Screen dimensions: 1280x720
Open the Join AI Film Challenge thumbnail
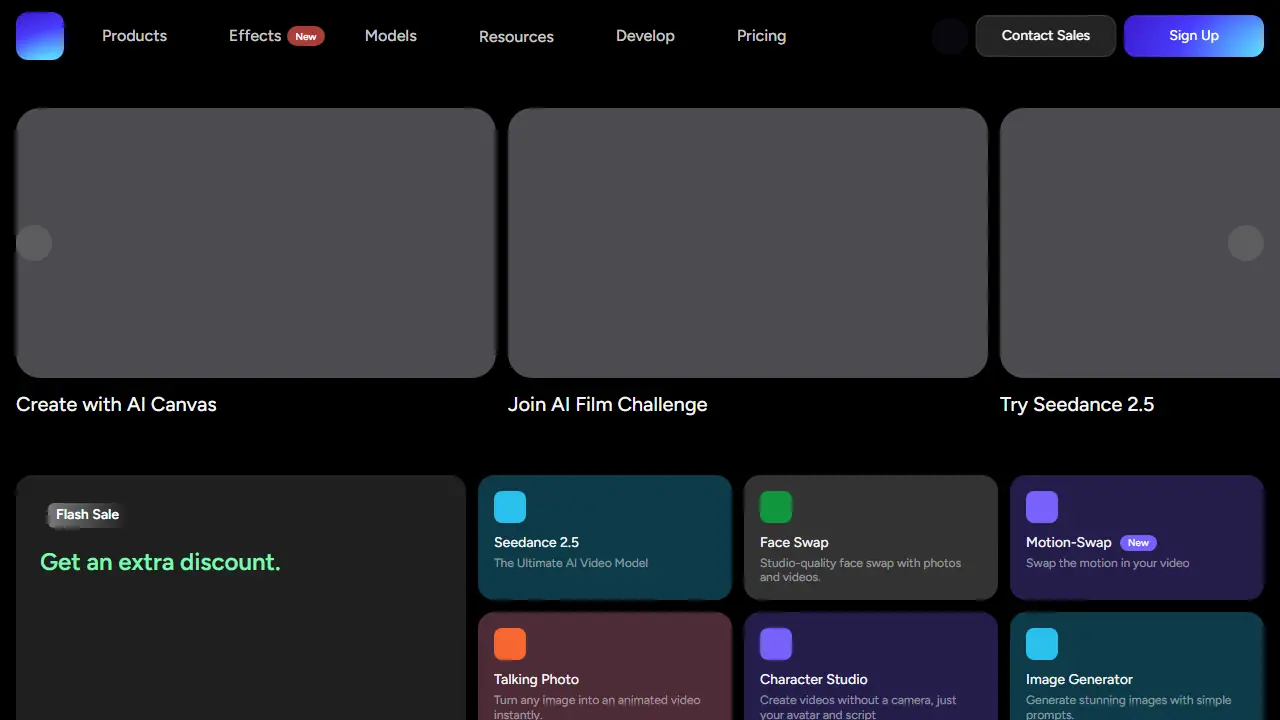(x=748, y=243)
